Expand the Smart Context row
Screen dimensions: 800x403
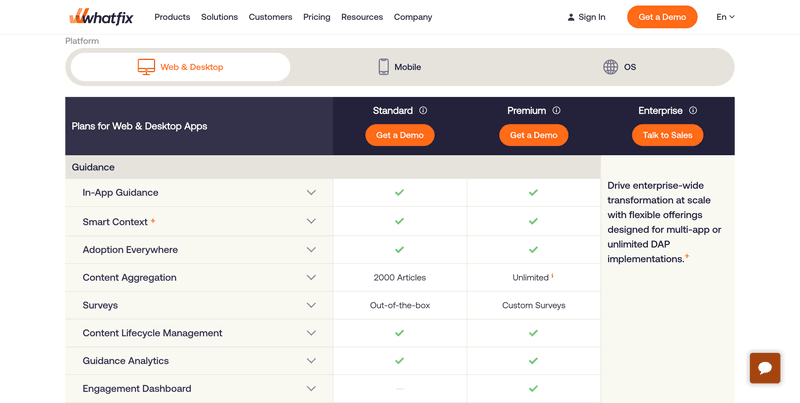click(311, 221)
